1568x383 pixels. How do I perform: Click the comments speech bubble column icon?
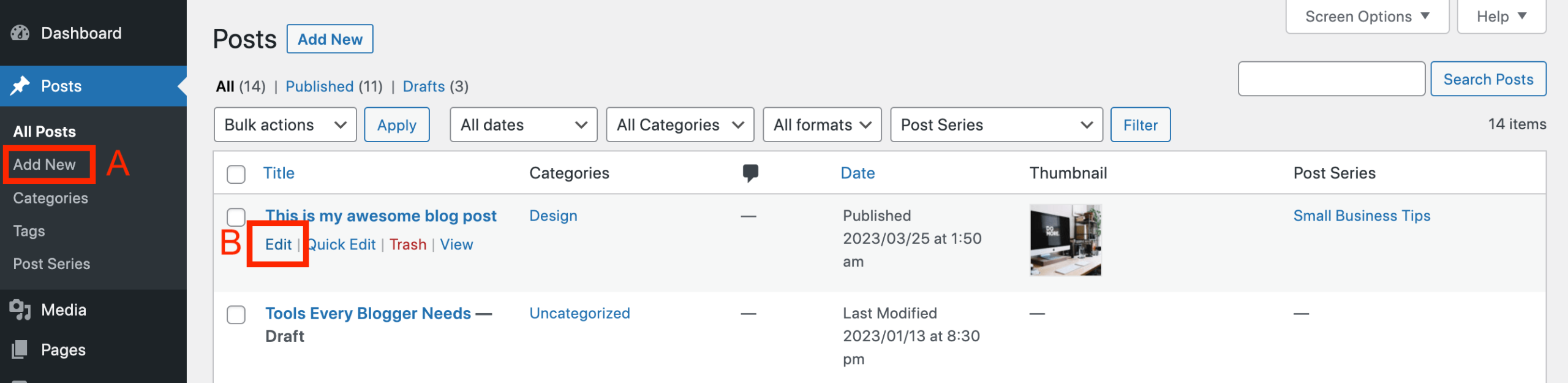(750, 173)
